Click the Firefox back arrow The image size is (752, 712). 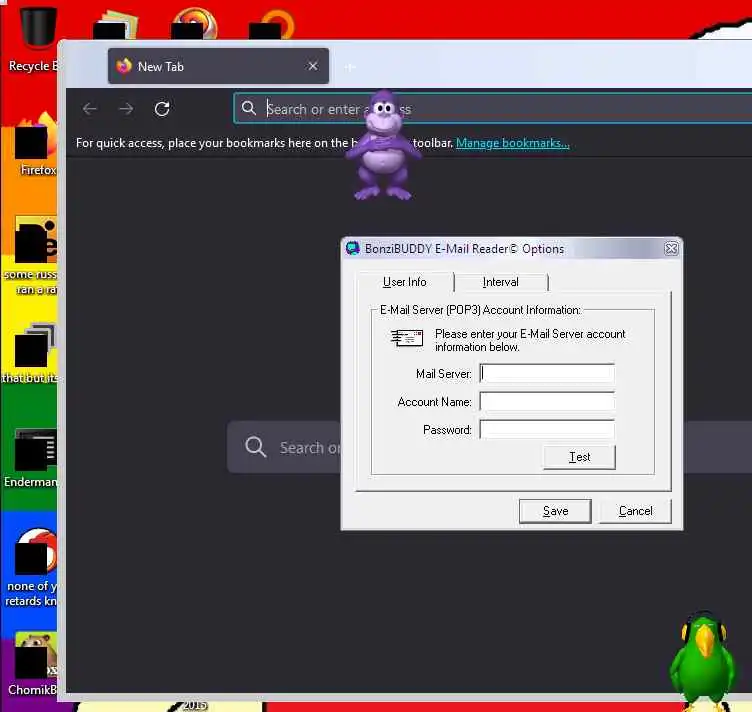click(90, 109)
